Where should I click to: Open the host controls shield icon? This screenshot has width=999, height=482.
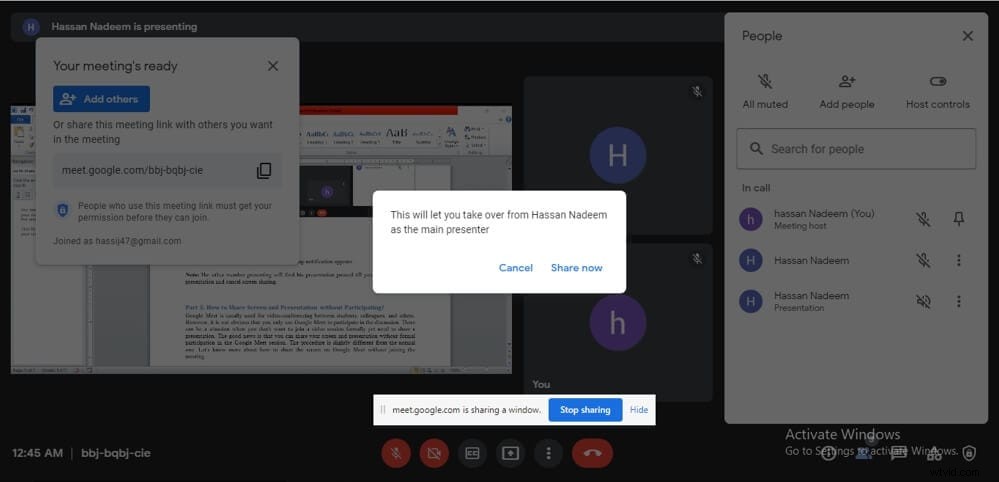[968, 453]
